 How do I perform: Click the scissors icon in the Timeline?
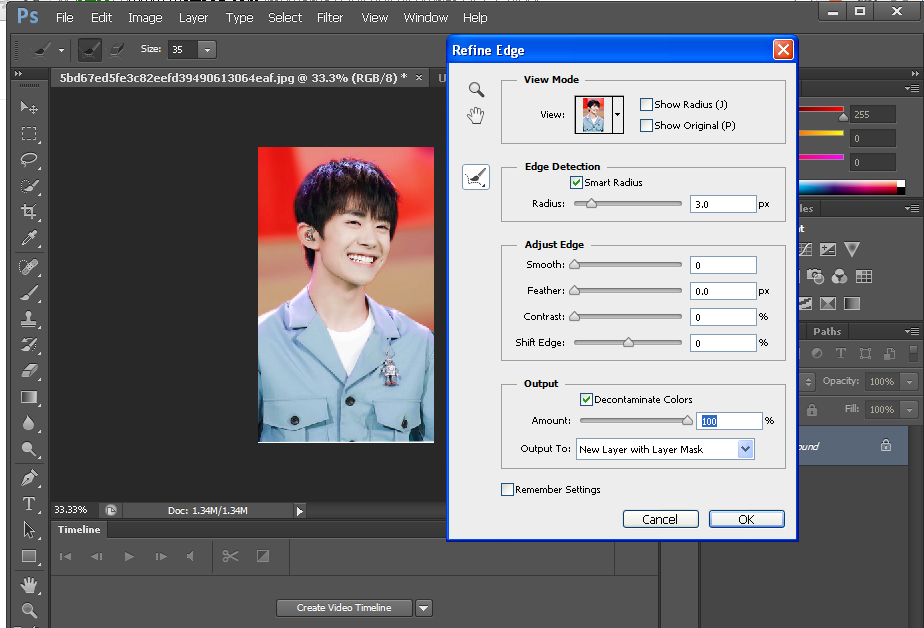pyautogui.click(x=231, y=556)
